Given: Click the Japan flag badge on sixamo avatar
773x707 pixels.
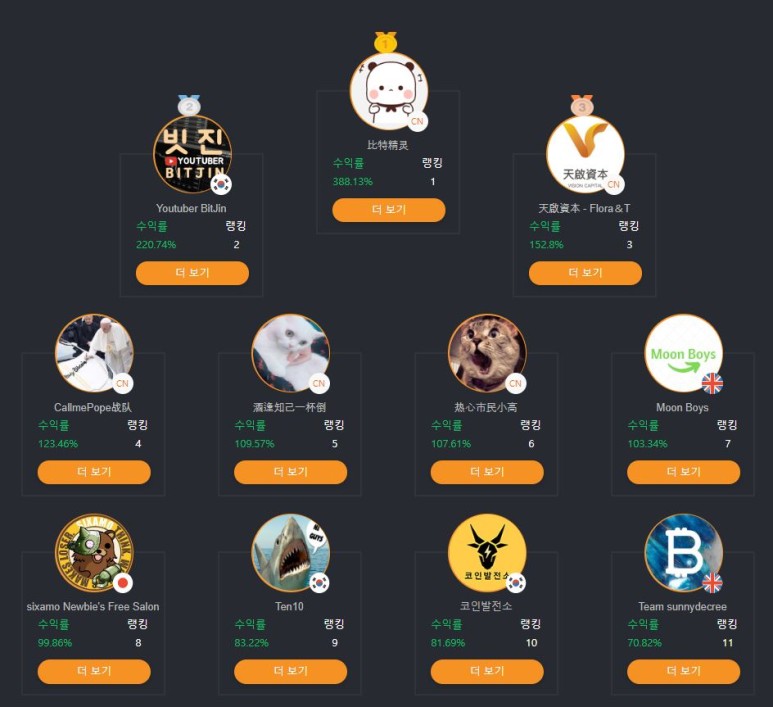Looking at the screenshot, I should point(123,583).
